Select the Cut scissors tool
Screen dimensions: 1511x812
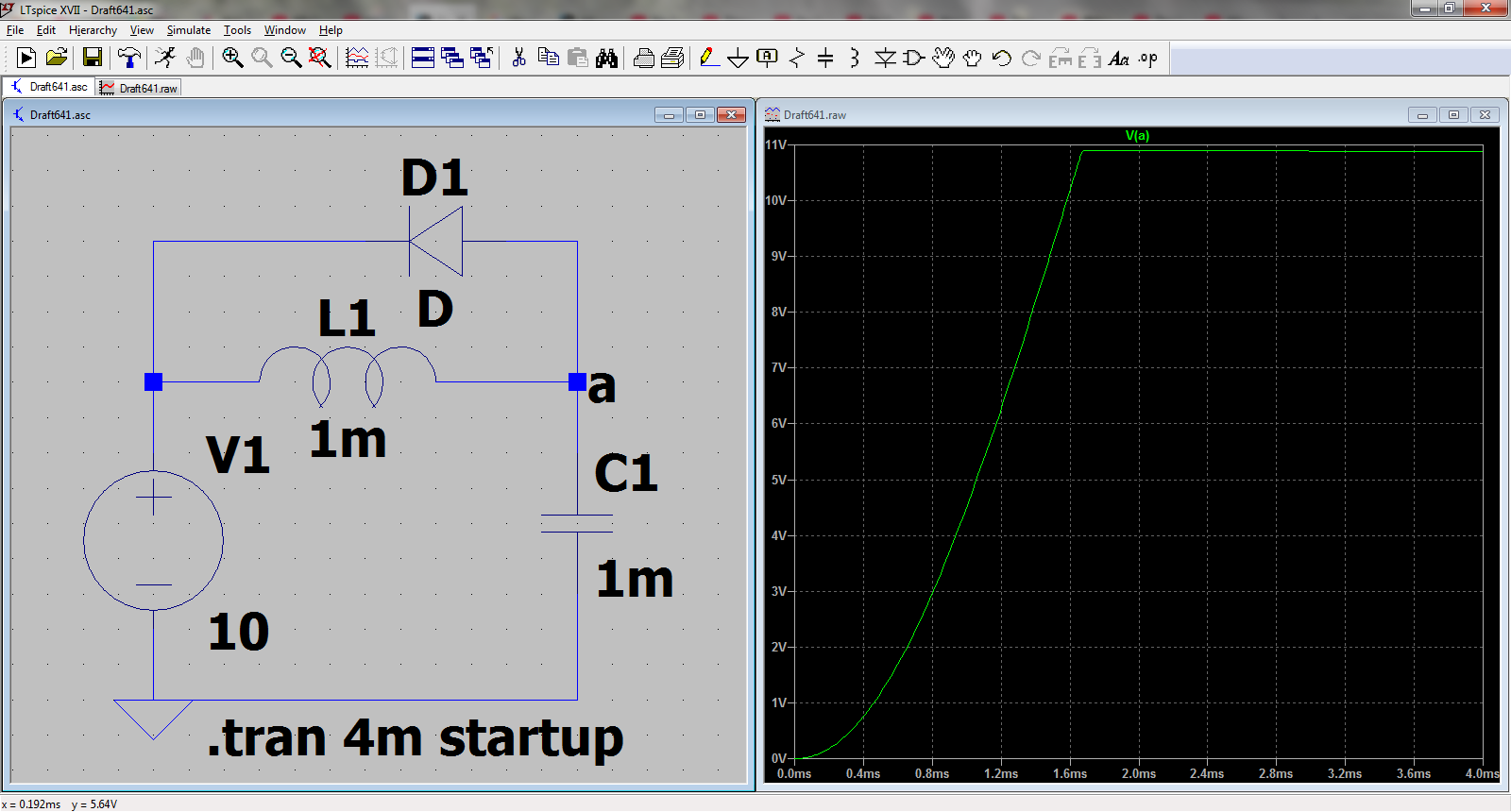point(518,58)
